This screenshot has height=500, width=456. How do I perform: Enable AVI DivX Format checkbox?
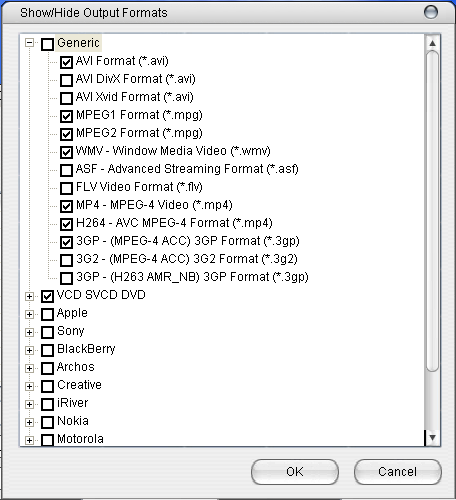click(x=66, y=80)
